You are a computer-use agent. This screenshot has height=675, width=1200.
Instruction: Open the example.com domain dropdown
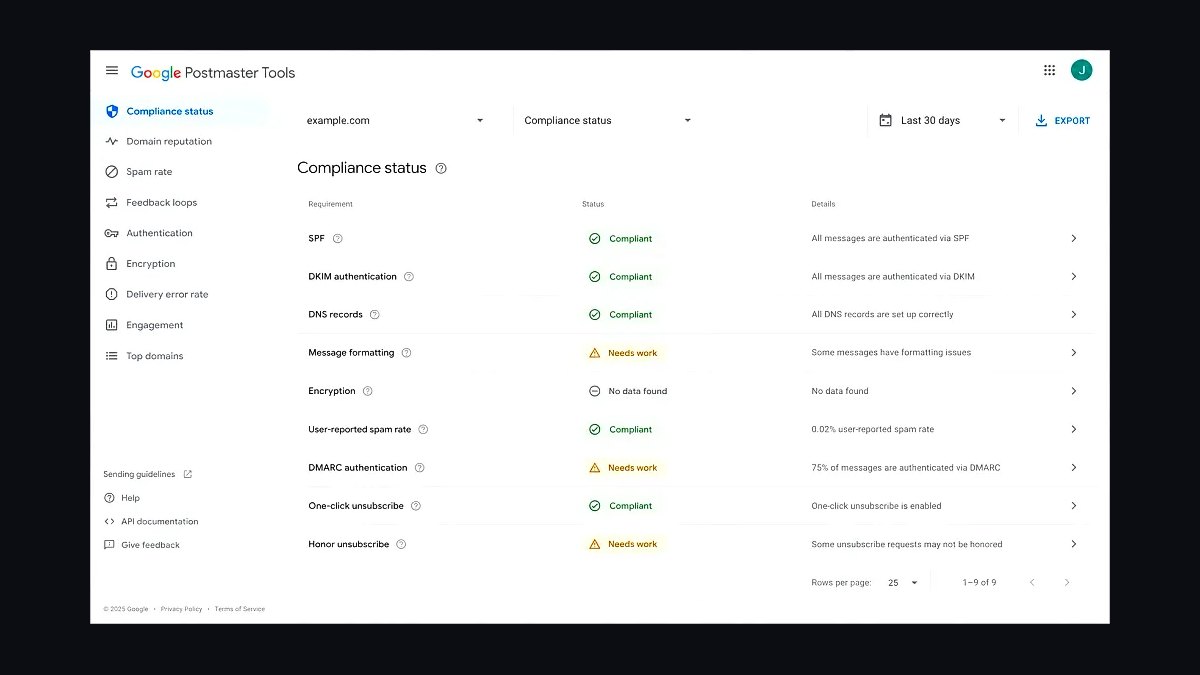(395, 120)
